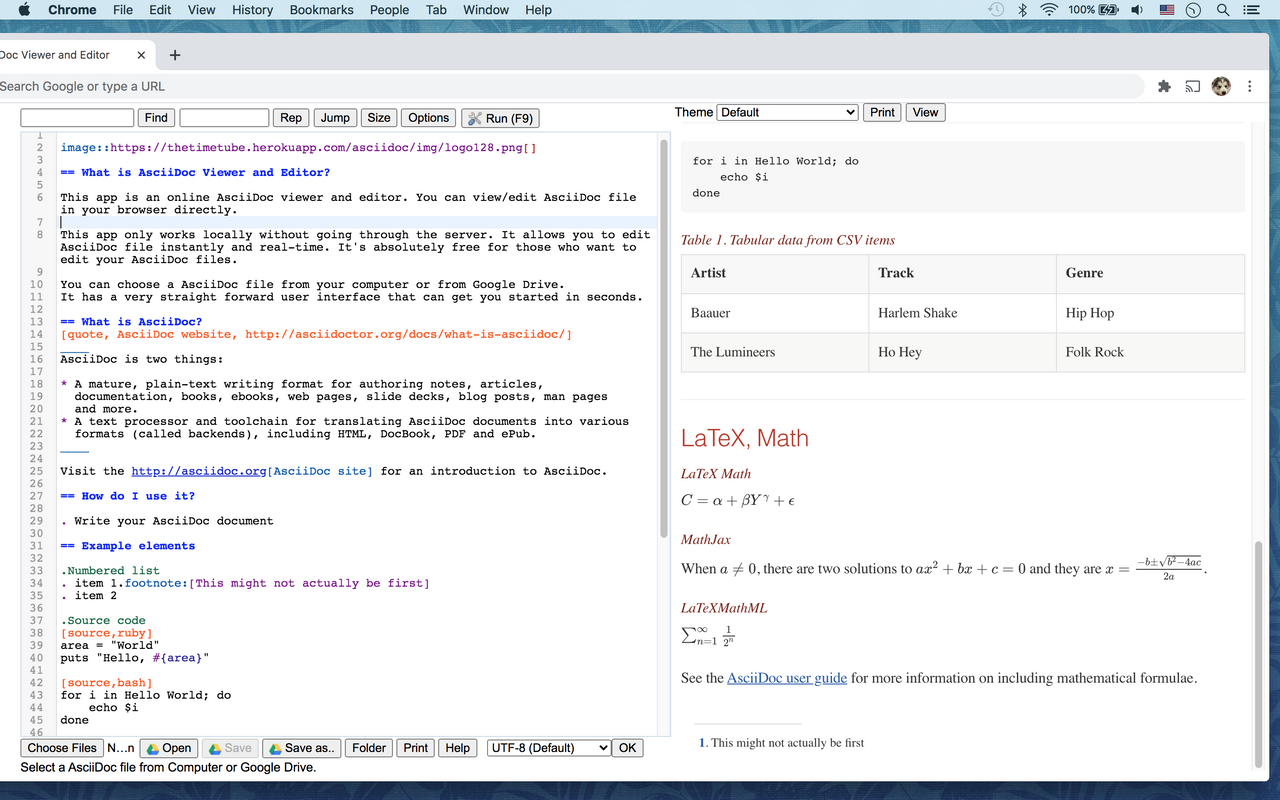Click the LaTeX, Math heading
The height and width of the screenshot is (800, 1280).
745,438
